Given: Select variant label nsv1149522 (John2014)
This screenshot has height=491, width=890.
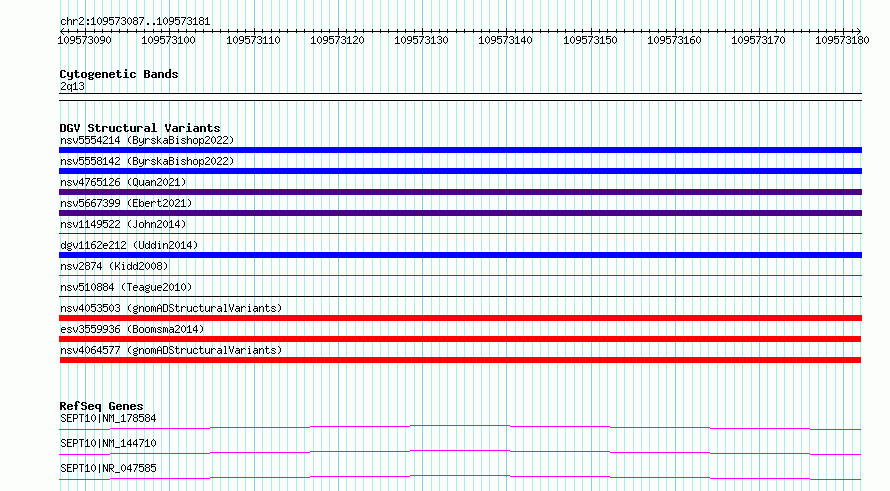Looking at the screenshot, I should tap(123, 224).
